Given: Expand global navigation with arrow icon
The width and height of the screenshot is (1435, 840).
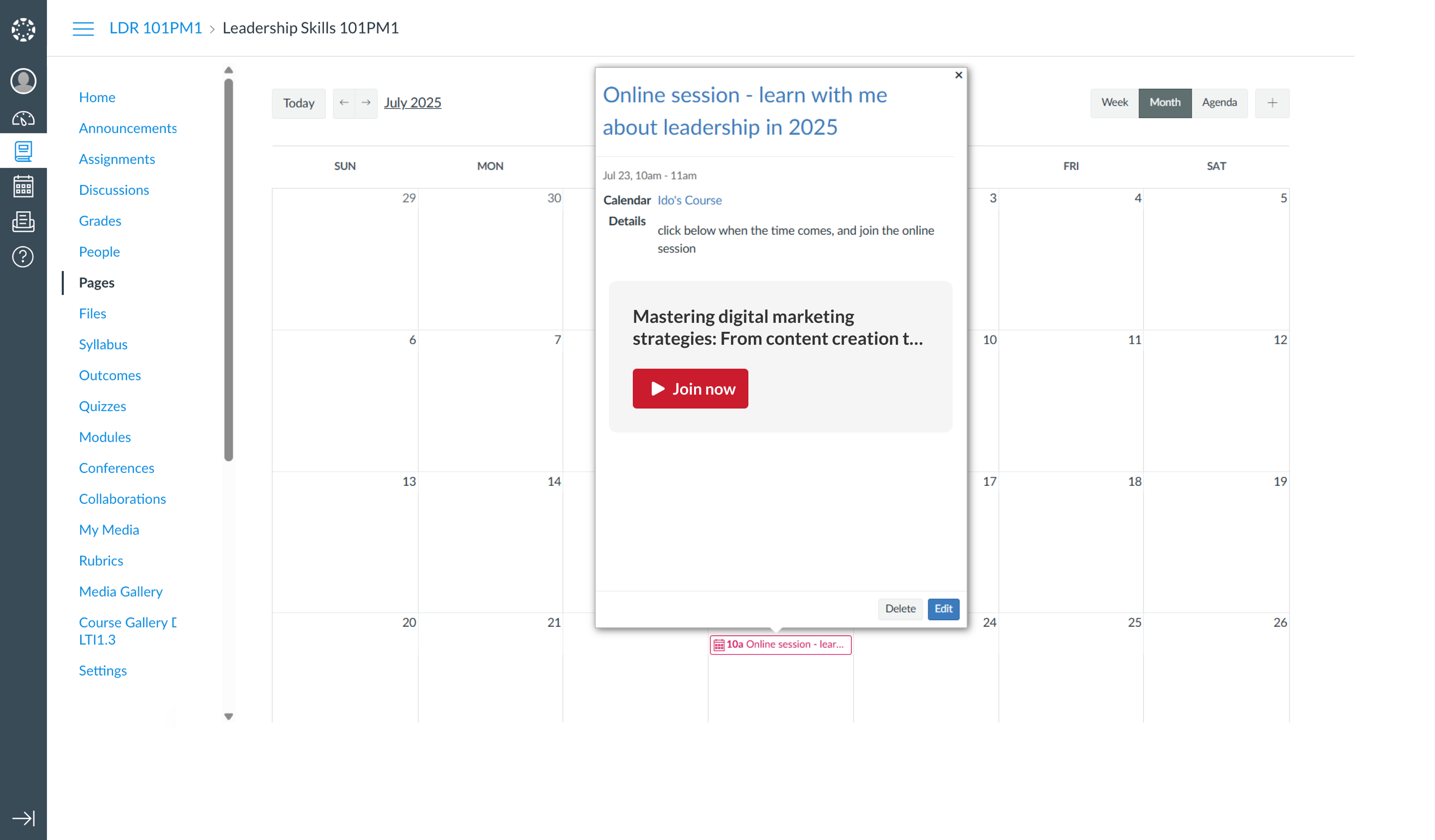Looking at the screenshot, I should point(23,818).
